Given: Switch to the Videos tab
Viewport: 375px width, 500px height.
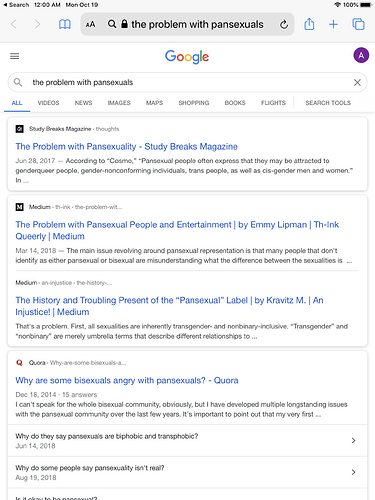Looking at the screenshot, I should click(48, 103).
